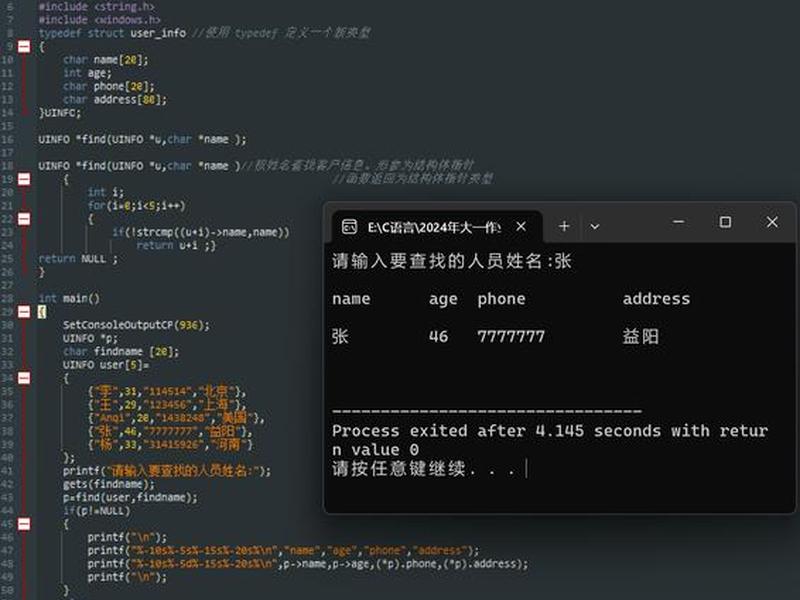Close the console window
This screenshot has width=800, height=600.
pos(772,222)
